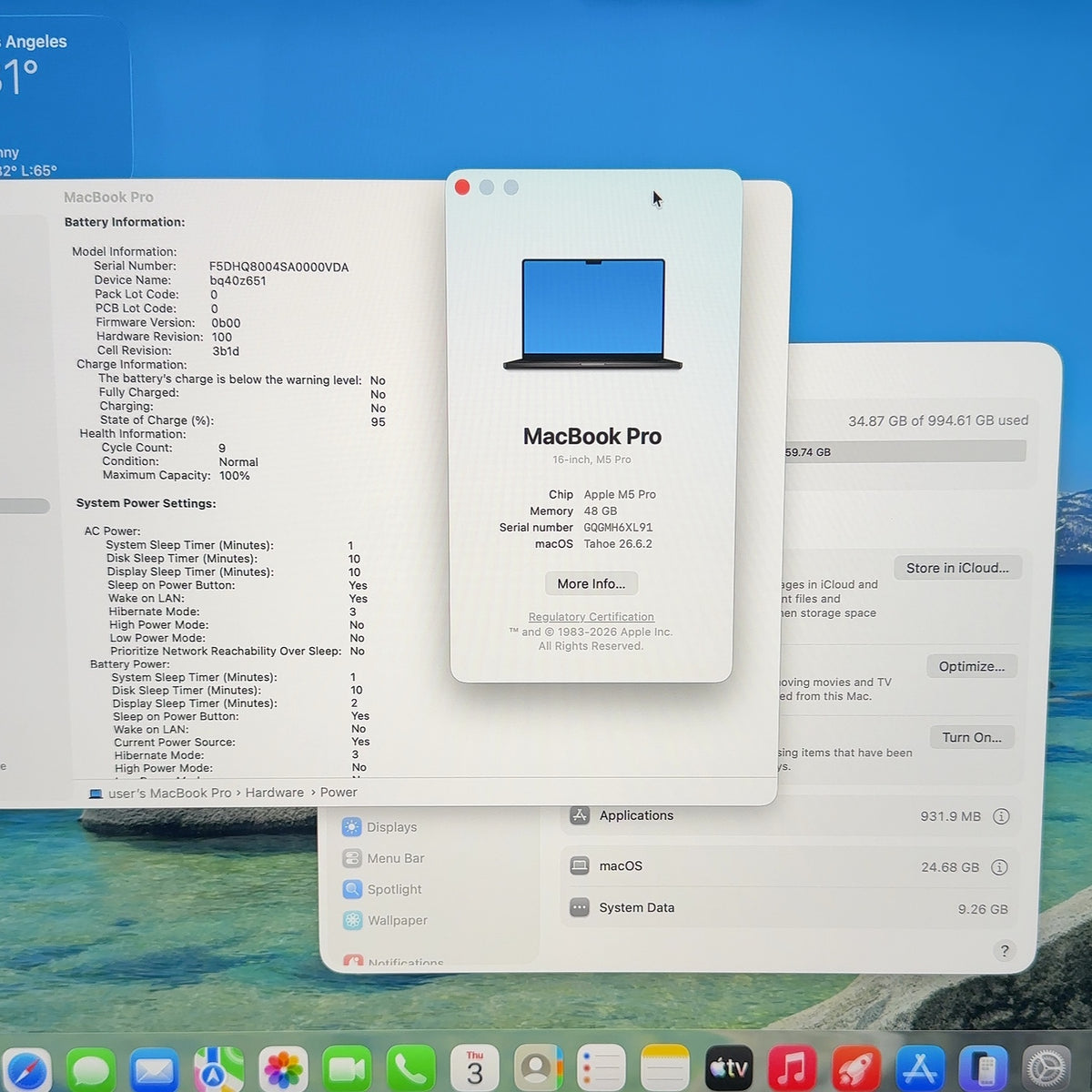The height and width of the screenshot is (1092, 1092).
Task: Click the Los Angeles weather widget
Action: tap(64, 97)
